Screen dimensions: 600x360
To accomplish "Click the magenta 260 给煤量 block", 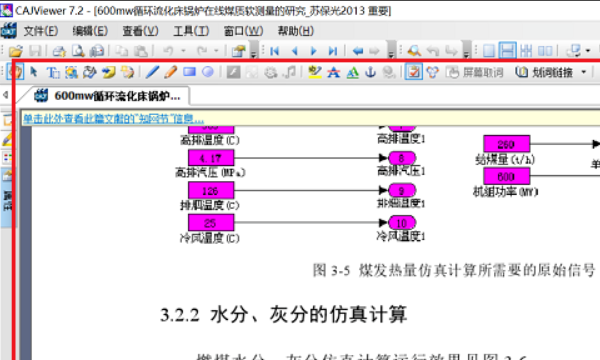I will (506, 144).
